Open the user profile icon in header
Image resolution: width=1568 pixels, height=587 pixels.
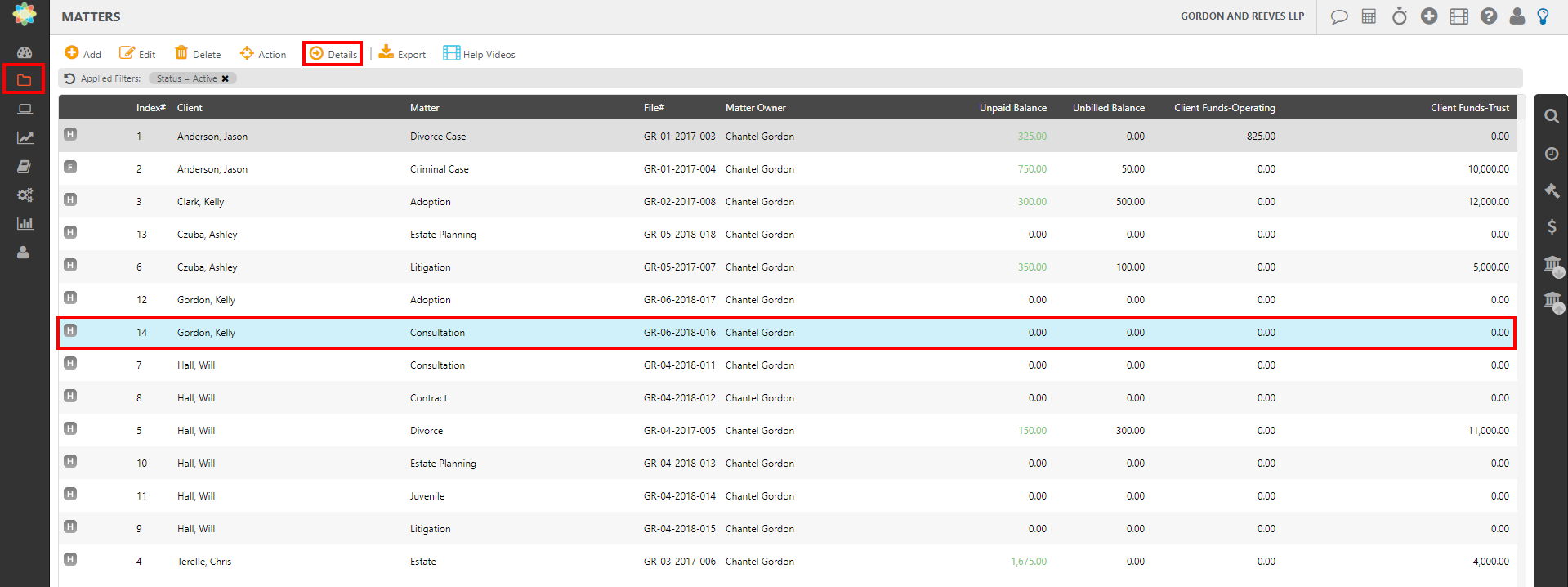click(1517, 16)
